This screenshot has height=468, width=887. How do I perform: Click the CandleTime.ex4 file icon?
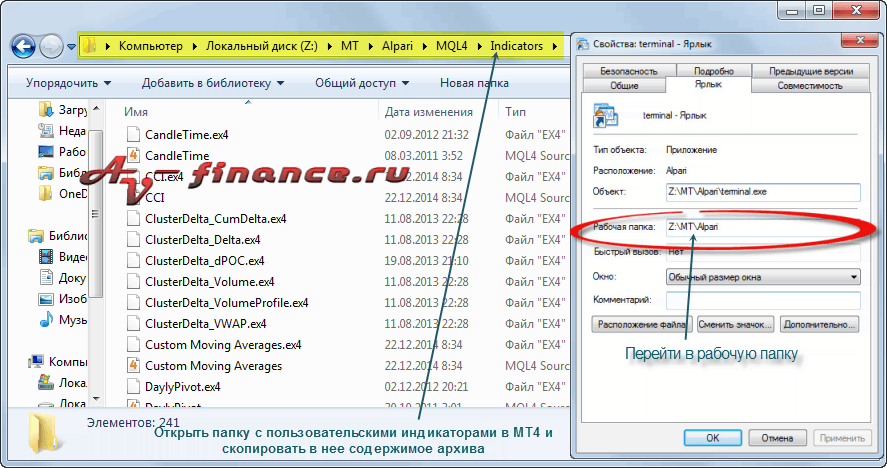tap(134, 135)
